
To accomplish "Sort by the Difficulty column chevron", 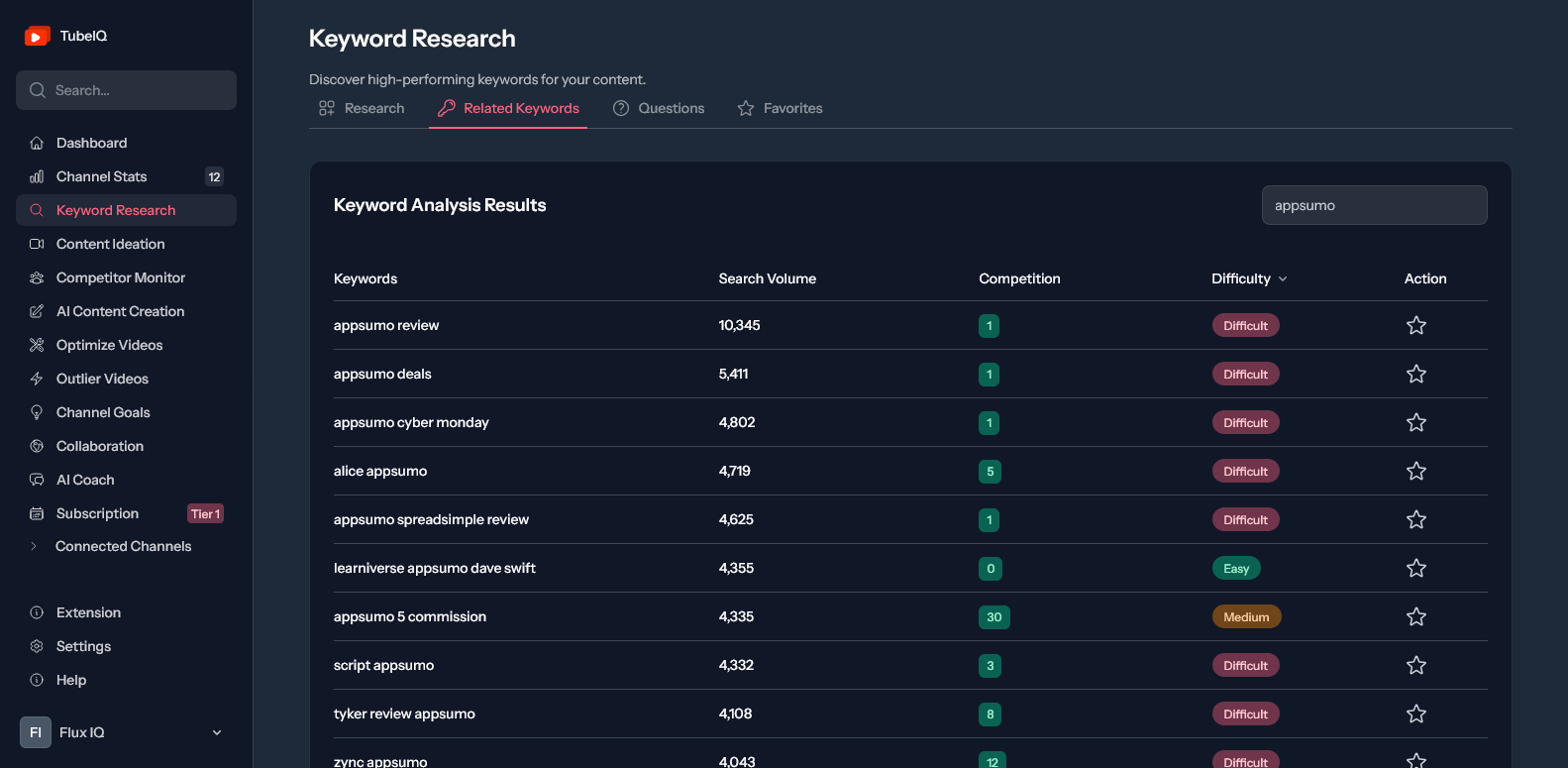I will 1283,278.
